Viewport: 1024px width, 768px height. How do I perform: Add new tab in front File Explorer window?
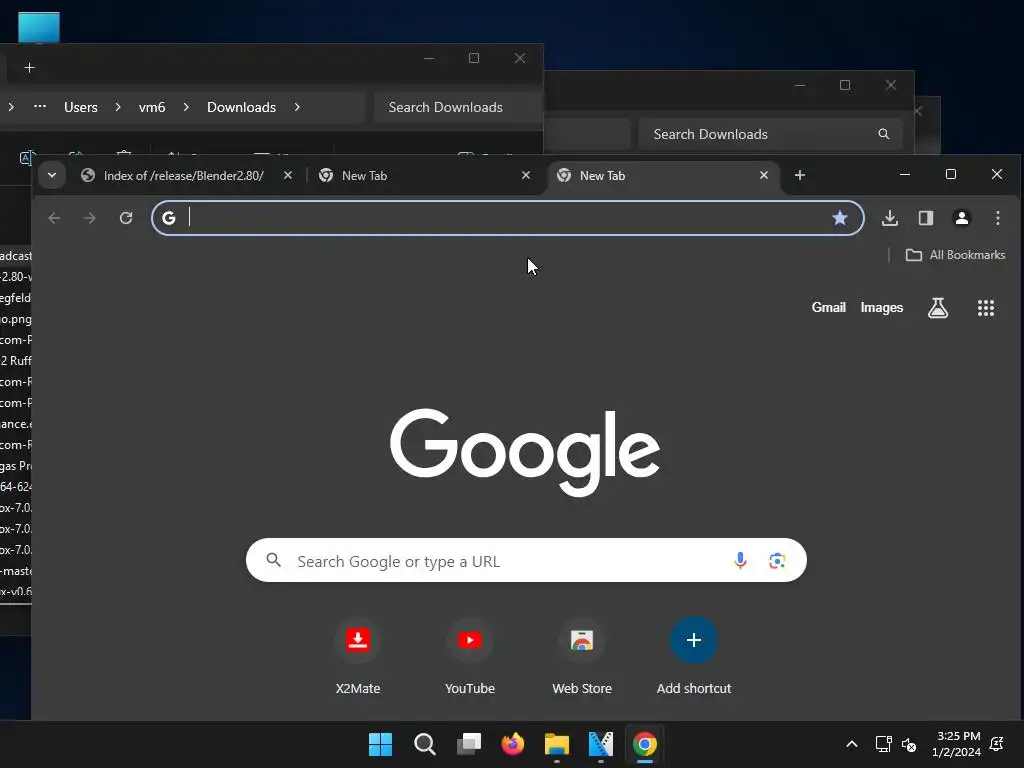pyautogui.click(x=29, y=68)
